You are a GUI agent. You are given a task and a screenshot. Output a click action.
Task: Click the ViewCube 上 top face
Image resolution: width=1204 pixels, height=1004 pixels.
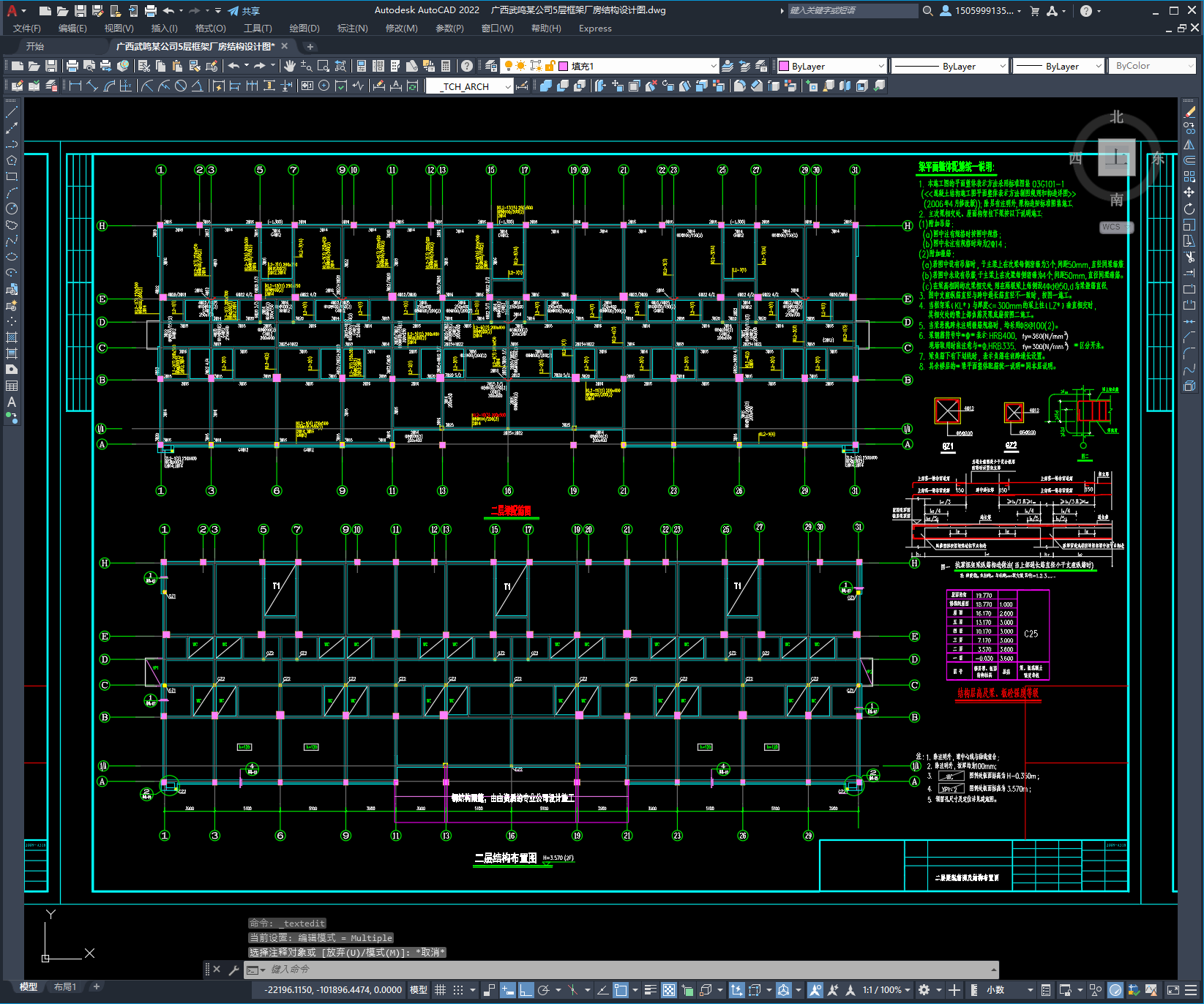[1117, 157]
